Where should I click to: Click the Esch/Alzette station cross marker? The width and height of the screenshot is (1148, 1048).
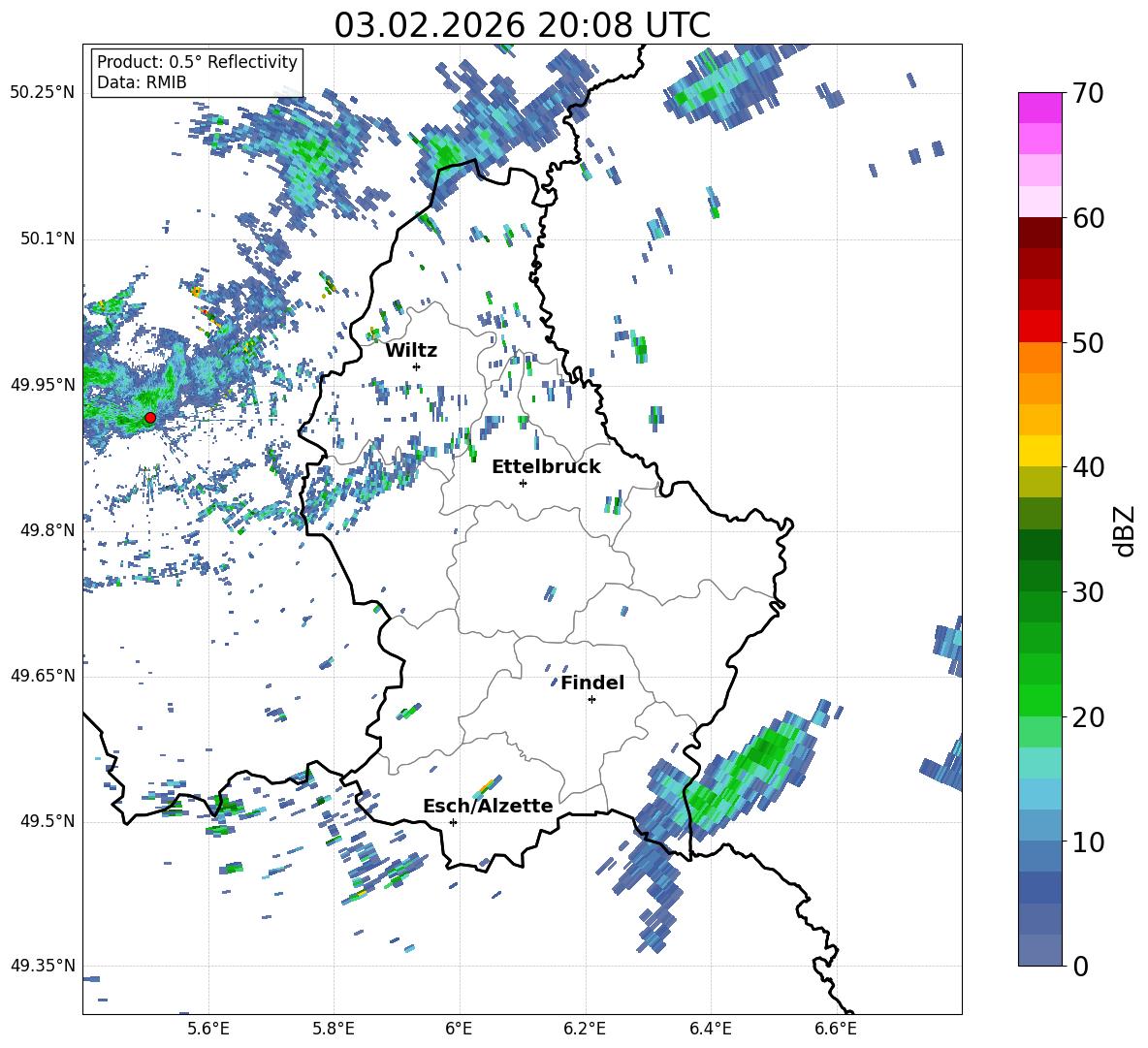pyautogui.click(x=453, y=822)
